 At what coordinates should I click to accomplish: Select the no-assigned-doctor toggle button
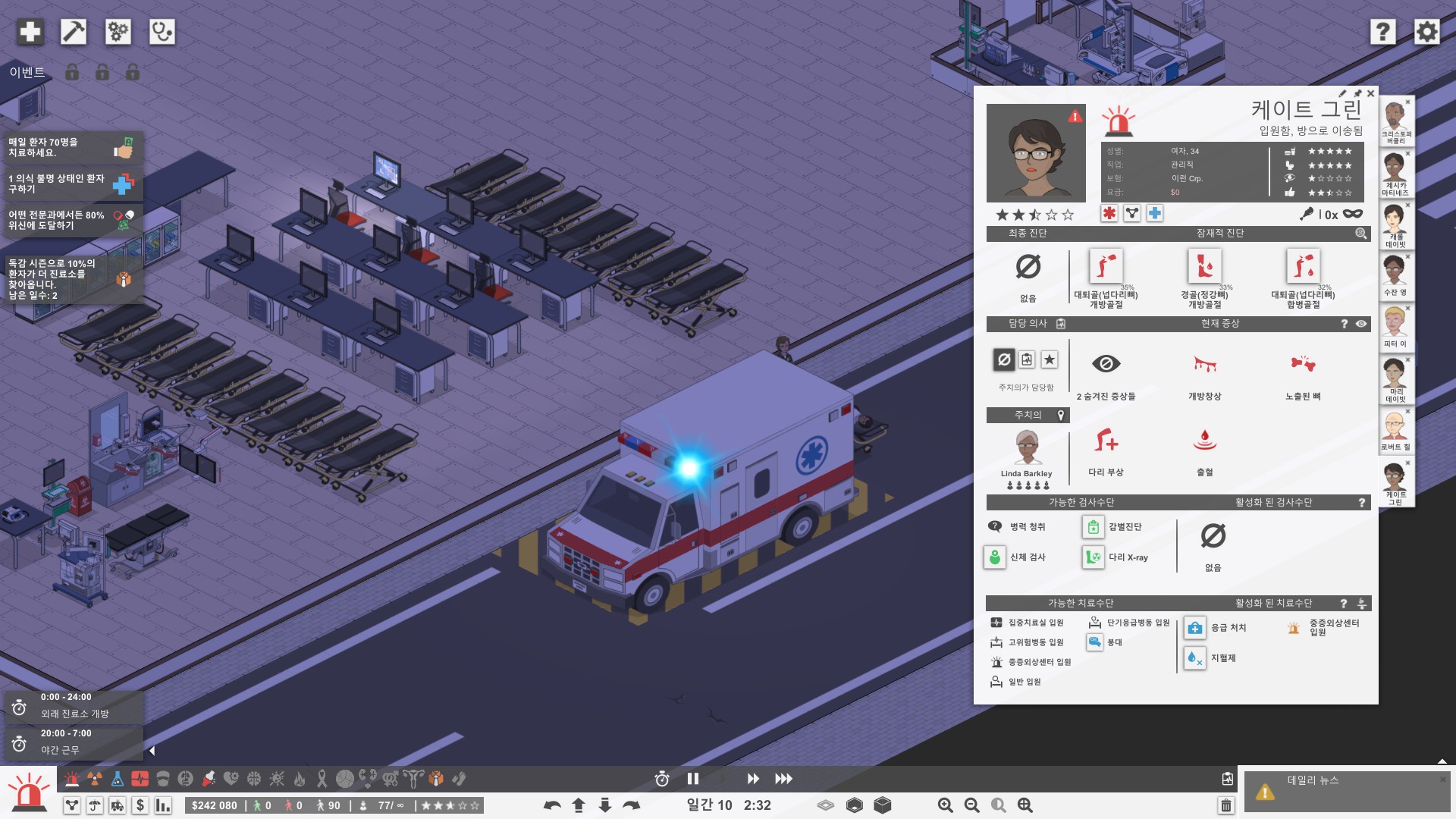click(1004, 359)
